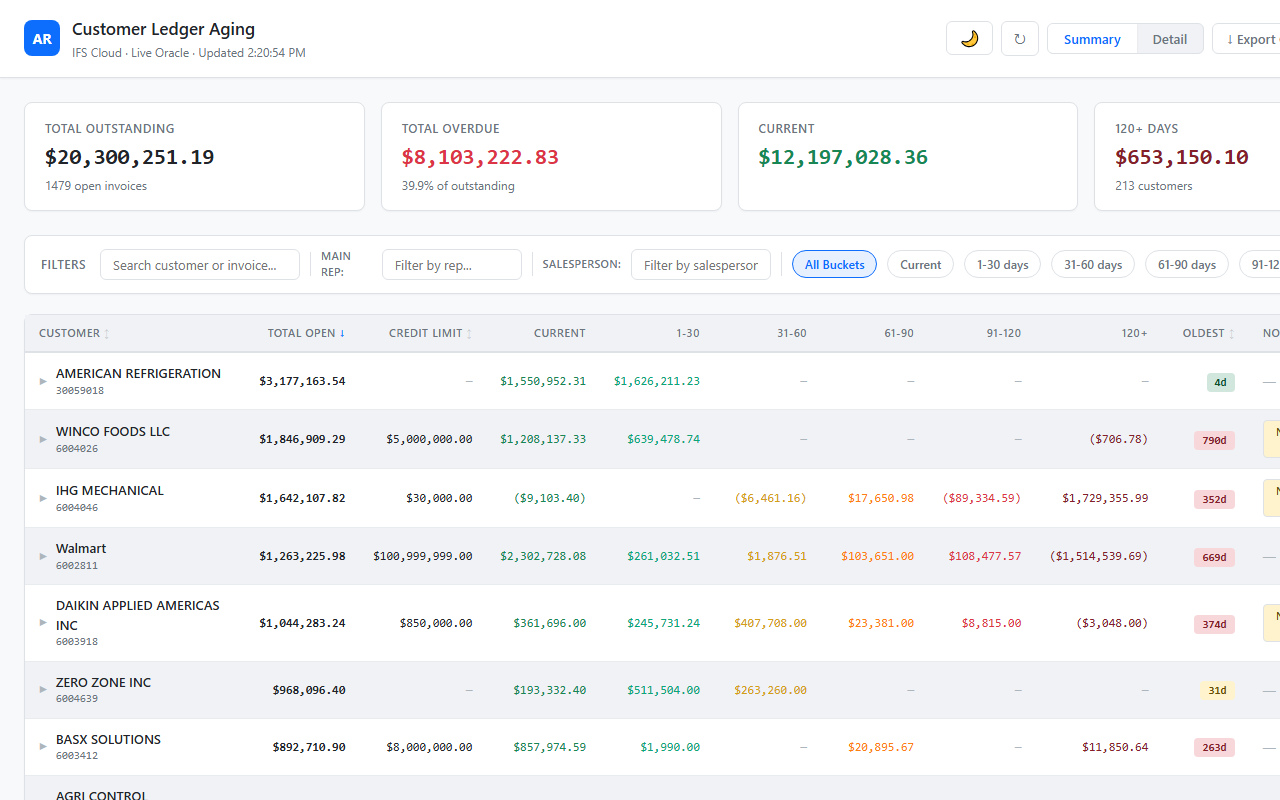Click the 790d oldest badge

coord(1214,440)
